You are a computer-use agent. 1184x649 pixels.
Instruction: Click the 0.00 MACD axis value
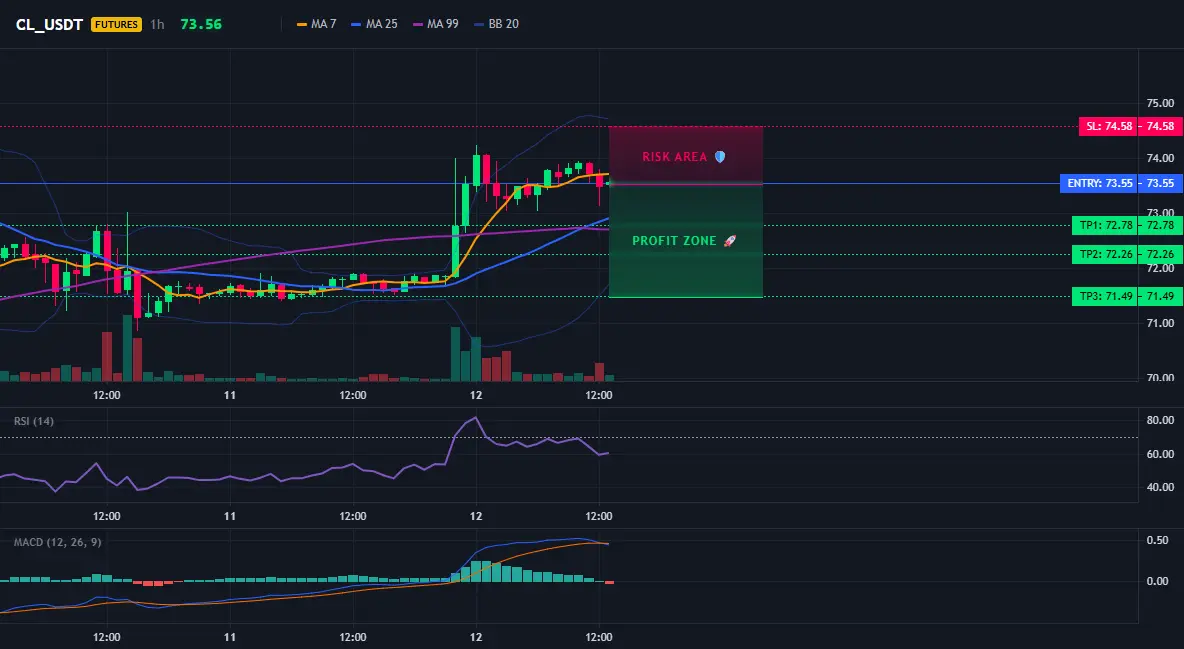[1158, 581]
